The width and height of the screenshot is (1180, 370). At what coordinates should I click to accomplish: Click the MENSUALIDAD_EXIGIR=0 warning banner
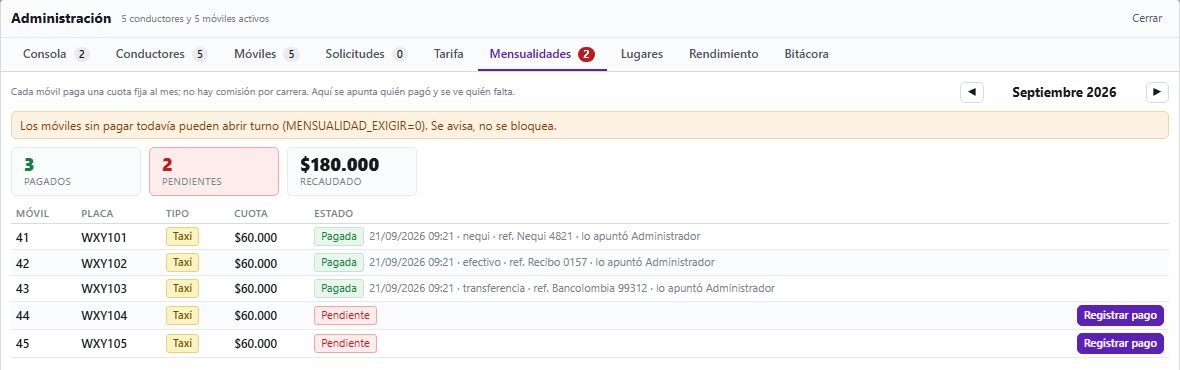pyautogui.click(x=590, y=126)
